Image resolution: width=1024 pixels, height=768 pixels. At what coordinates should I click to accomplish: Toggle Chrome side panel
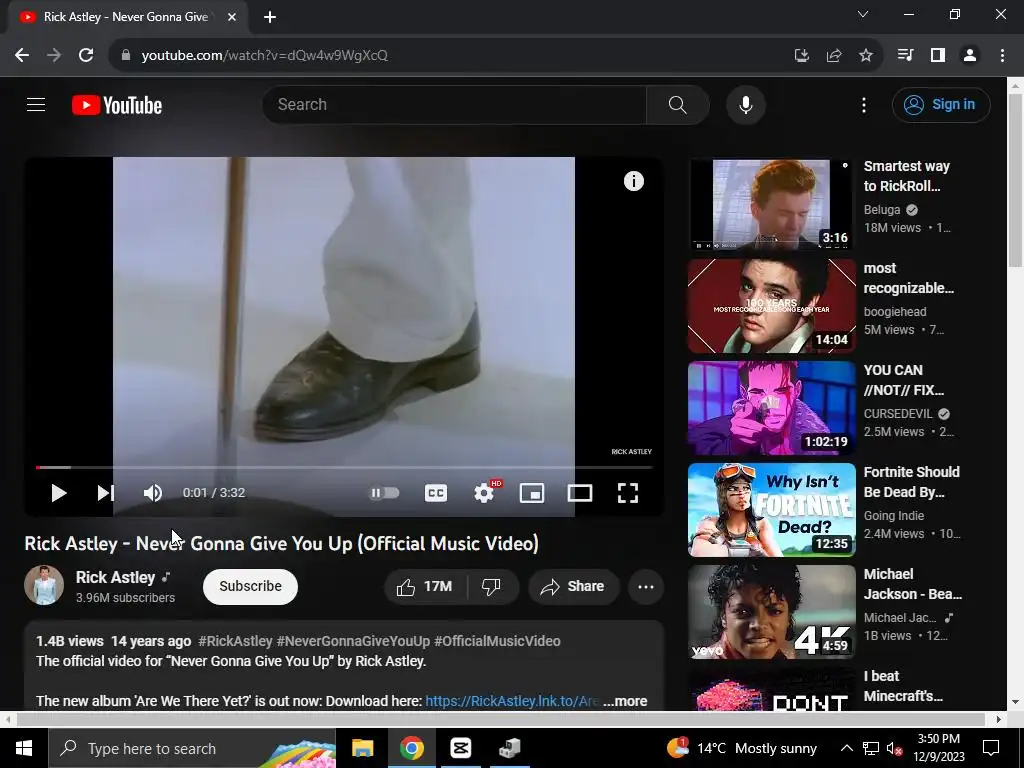coord(938,56)
